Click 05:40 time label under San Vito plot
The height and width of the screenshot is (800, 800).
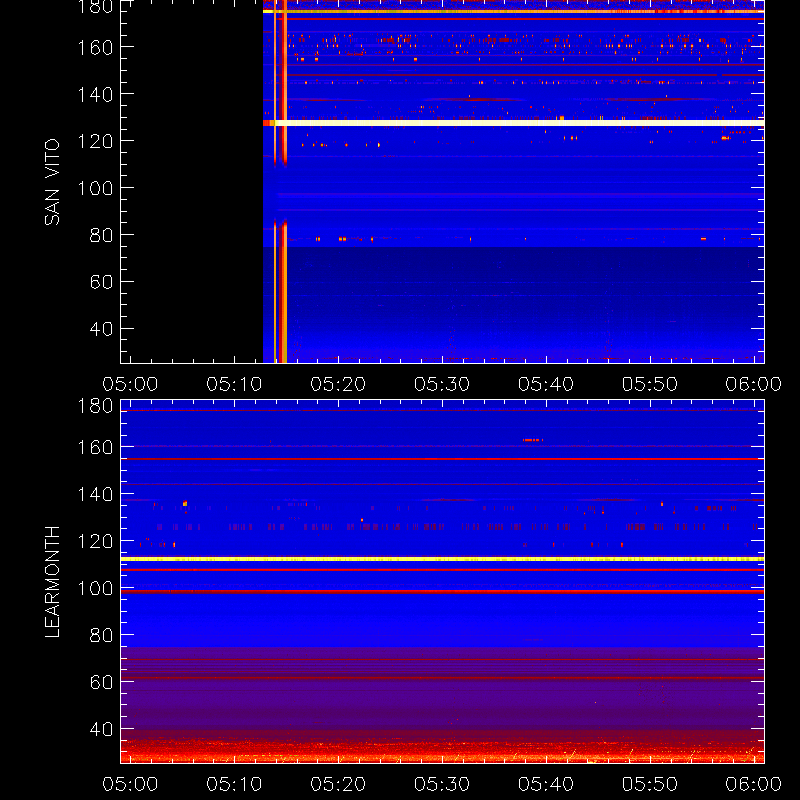pyautogui.click(x=546, y=384)
